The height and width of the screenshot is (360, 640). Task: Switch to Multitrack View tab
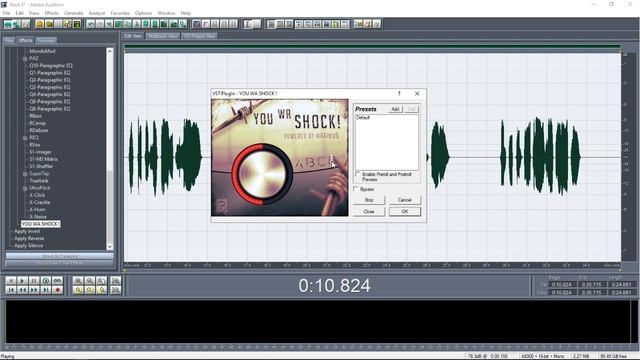tap(163, 36)
